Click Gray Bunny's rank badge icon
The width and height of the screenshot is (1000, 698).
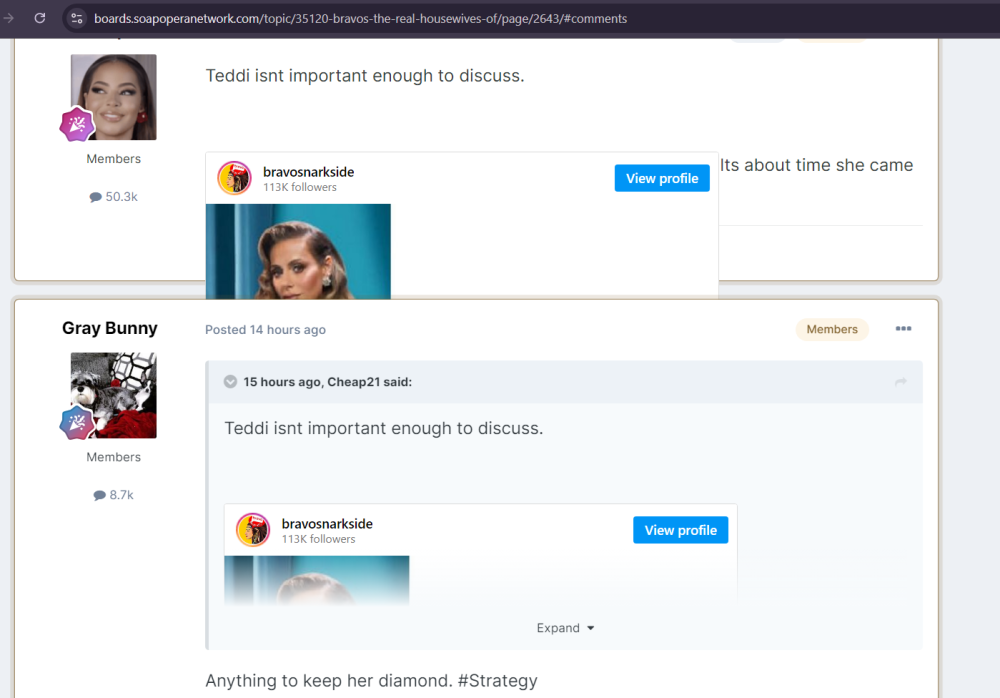pyautogui.click(x=77, y=423)
